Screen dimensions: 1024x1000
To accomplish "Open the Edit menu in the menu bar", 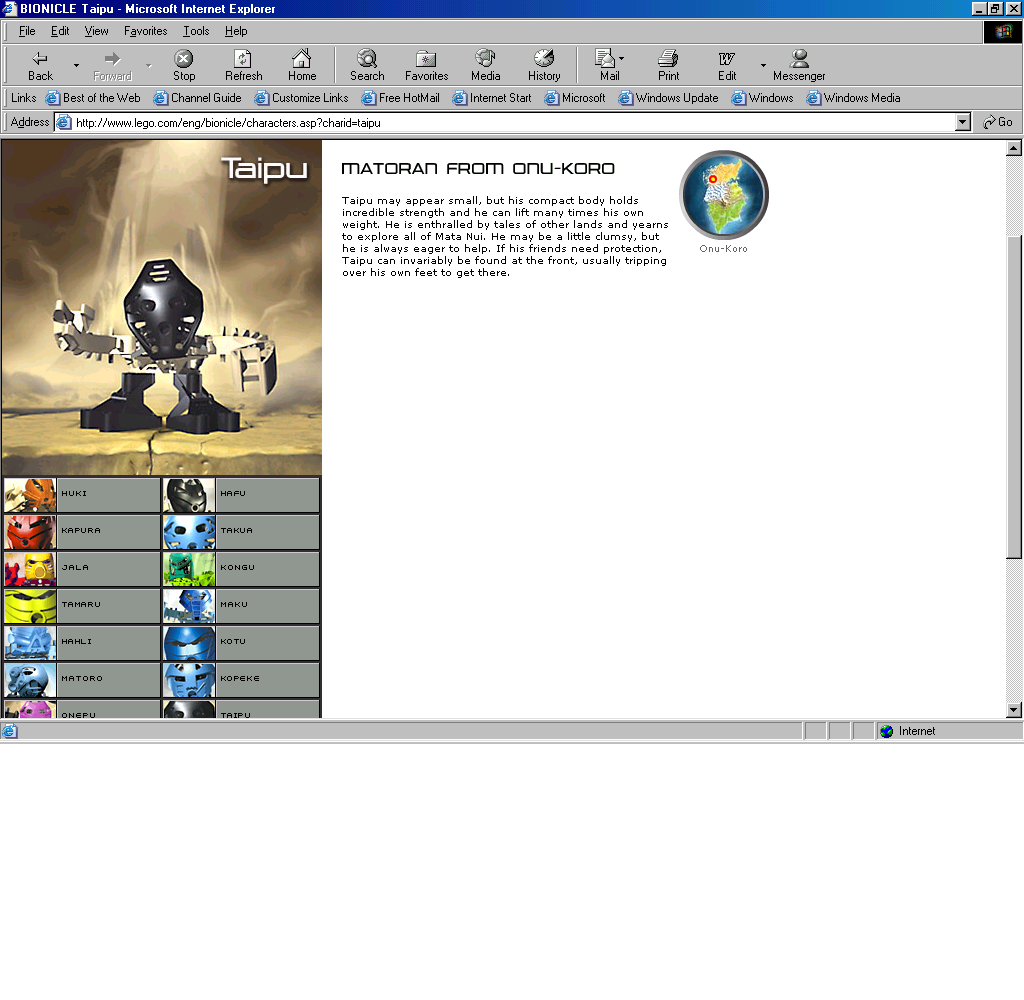I will coord(60,31).
